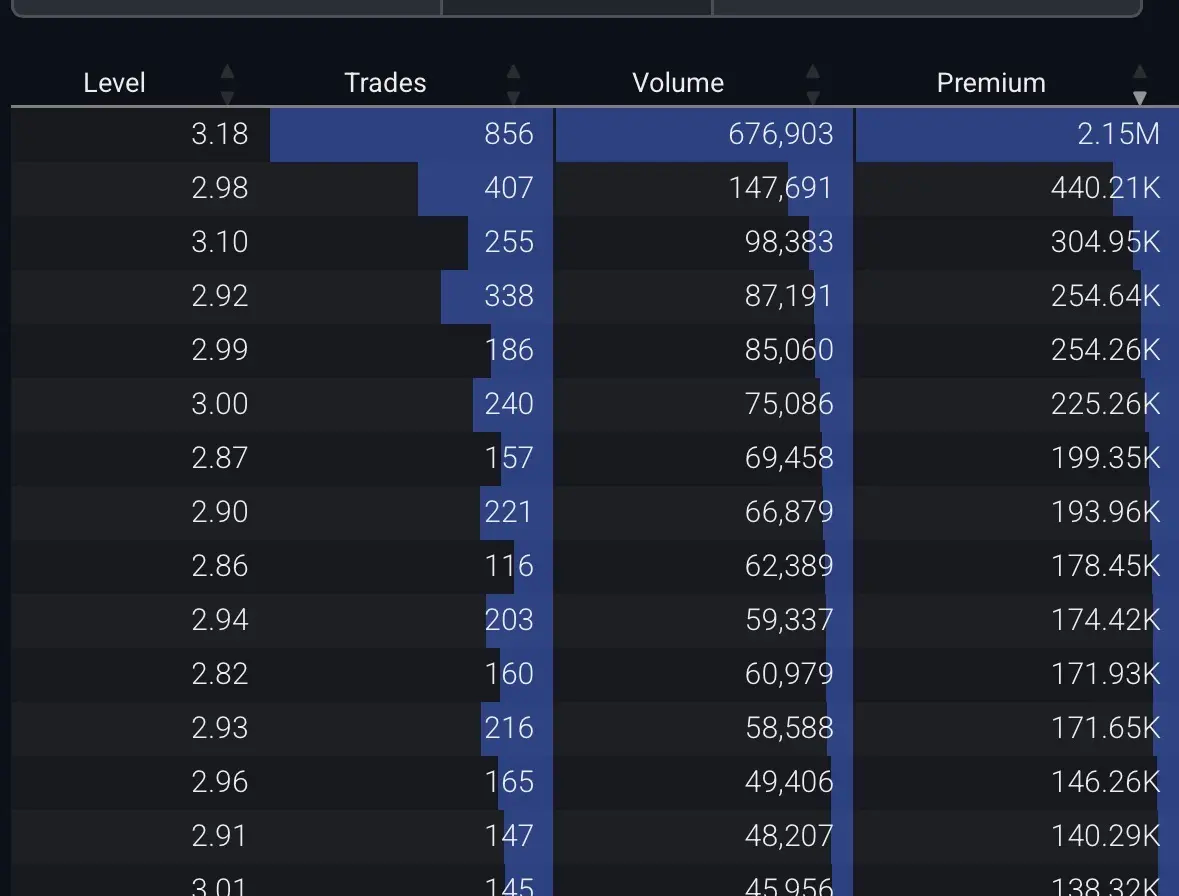Click the 69,458 volume value
This screenshot has width=1179, height=896.
[x=789, y=458]
